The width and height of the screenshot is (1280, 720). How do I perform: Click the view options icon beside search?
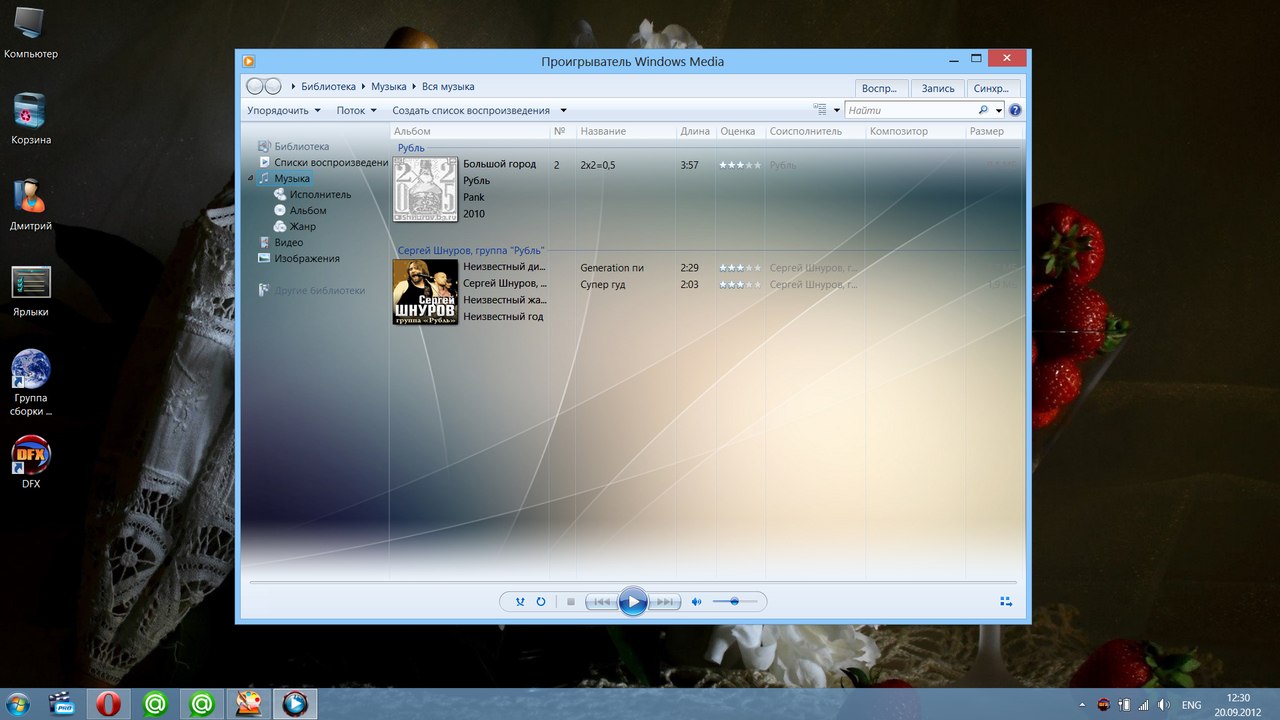[821, 111]
